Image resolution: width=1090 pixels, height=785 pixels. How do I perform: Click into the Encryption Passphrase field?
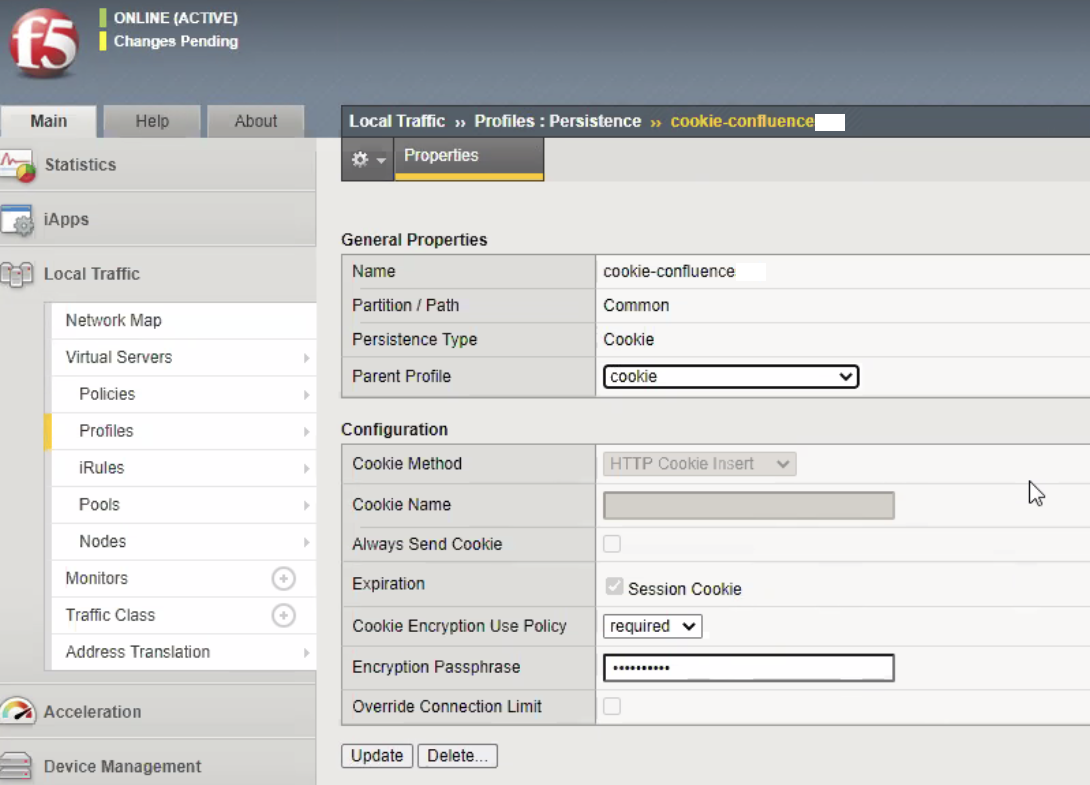(x=749, y=667)
